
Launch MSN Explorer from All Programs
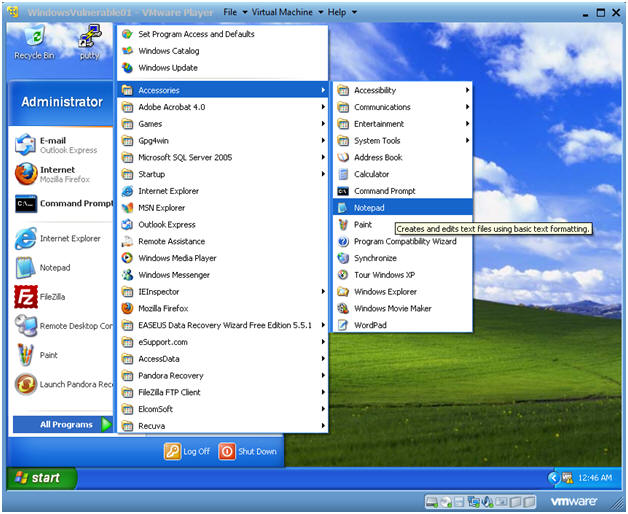tap(223, 208)
